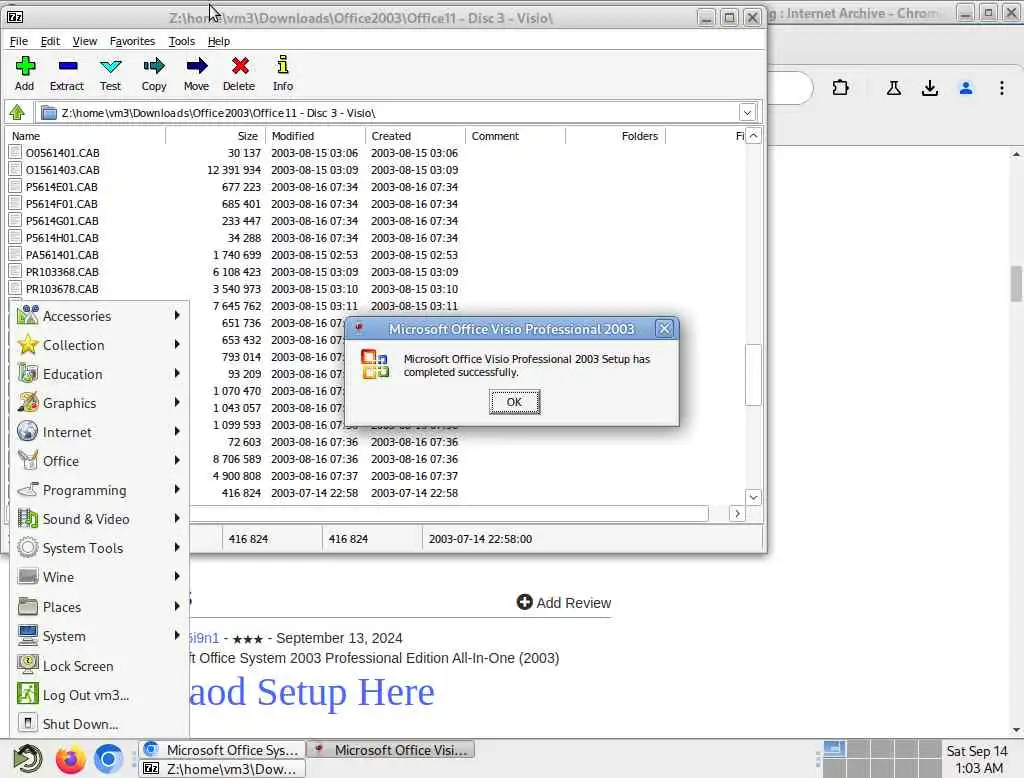
Task: Go up one folder with green arrow
Action: click(17, 113)
